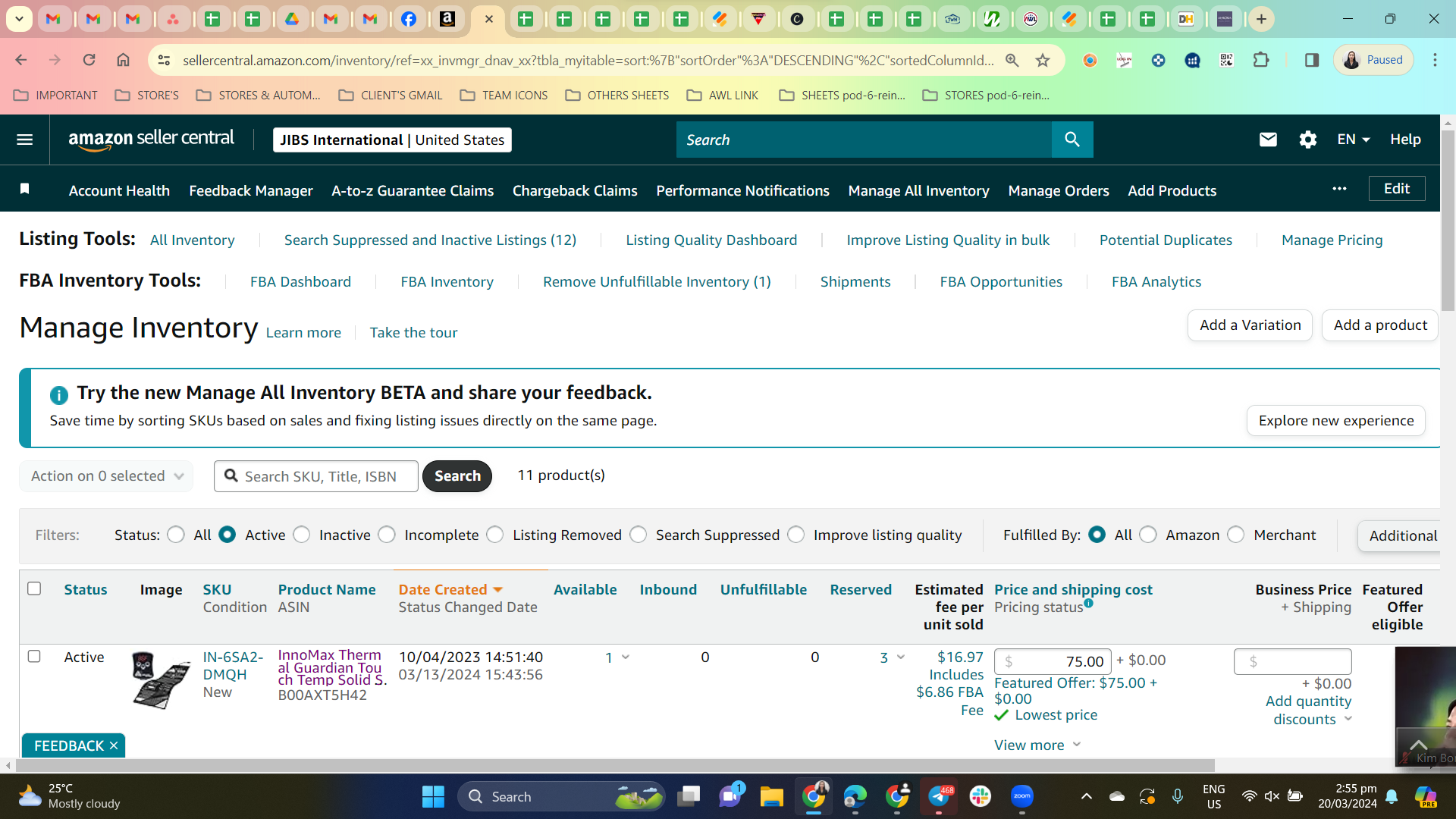The width and height of the screenshot is (1456, 819).
Task: Sort by Date Created descending arrow
Action: [x=498, y=590]
